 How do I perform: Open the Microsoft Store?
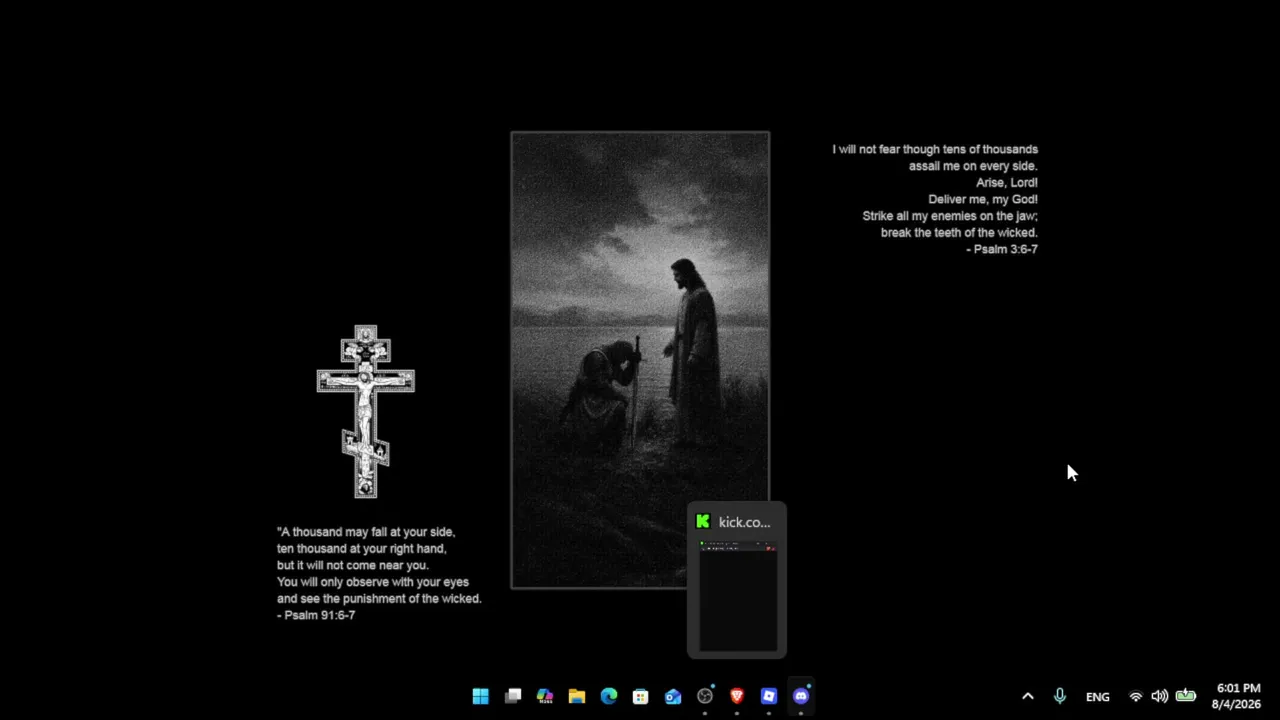point(641,696)
